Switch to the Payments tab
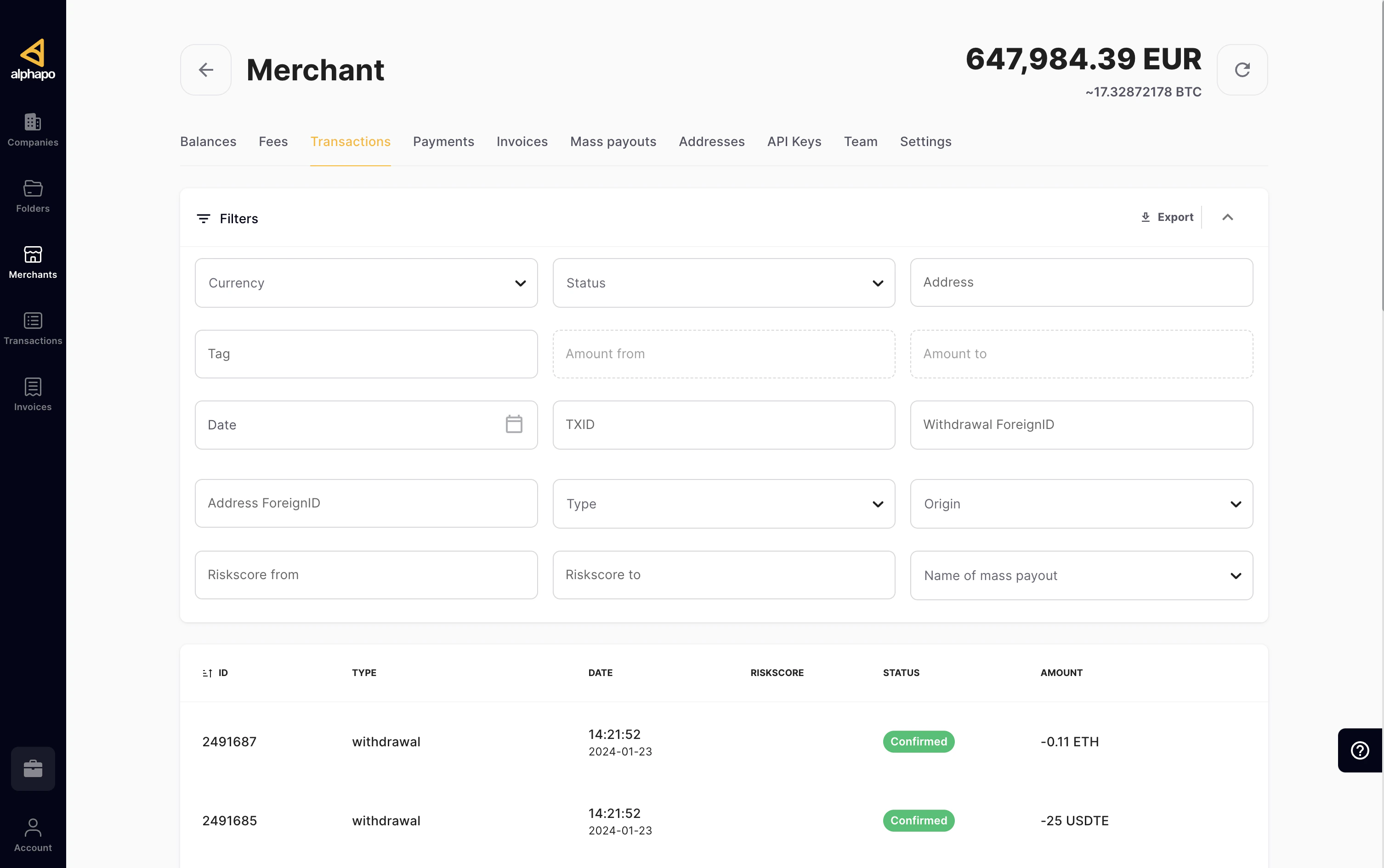Image resolution: width=1384 pixels, height=868 pixels. 443,142
